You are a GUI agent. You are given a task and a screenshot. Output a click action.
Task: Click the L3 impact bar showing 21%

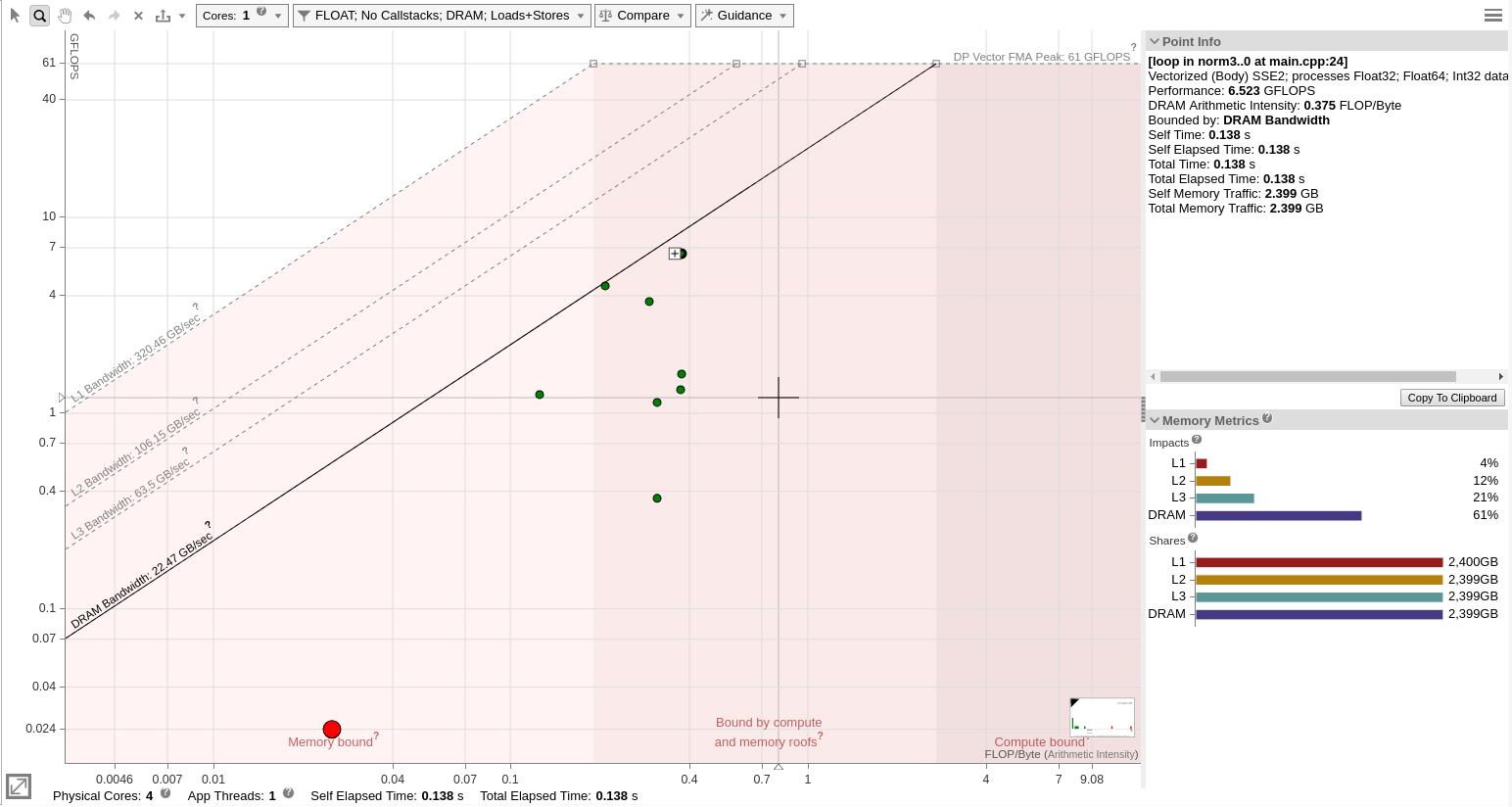point(1225,498)
